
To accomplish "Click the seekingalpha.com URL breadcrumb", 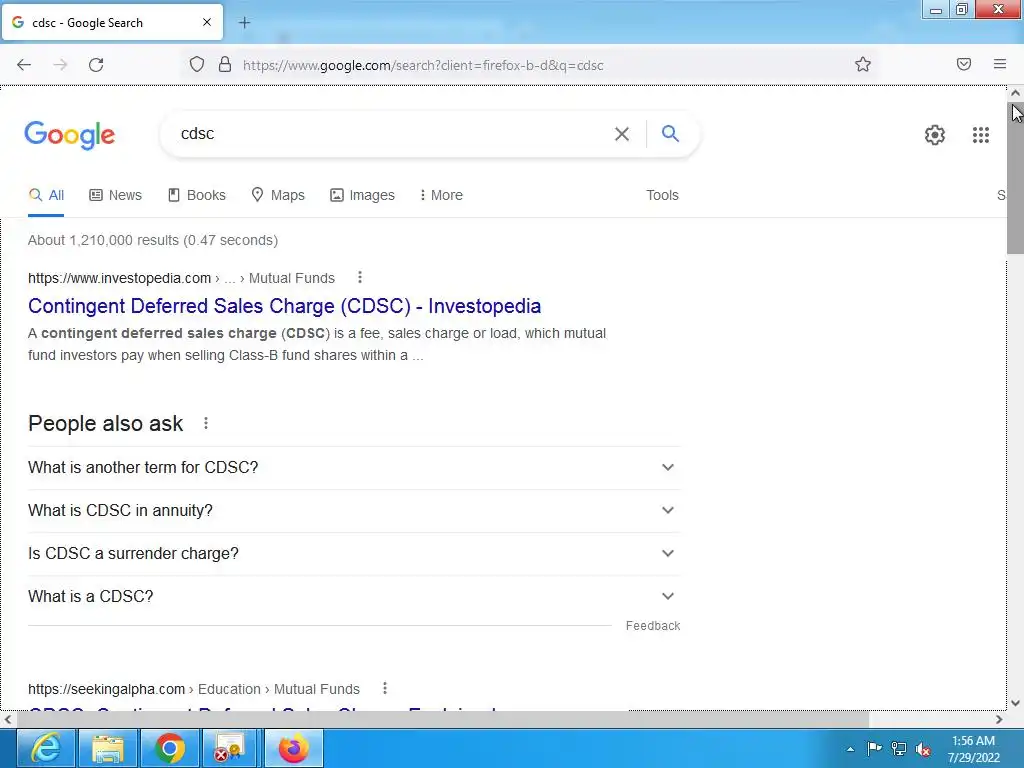I will (x=193, y=689).
